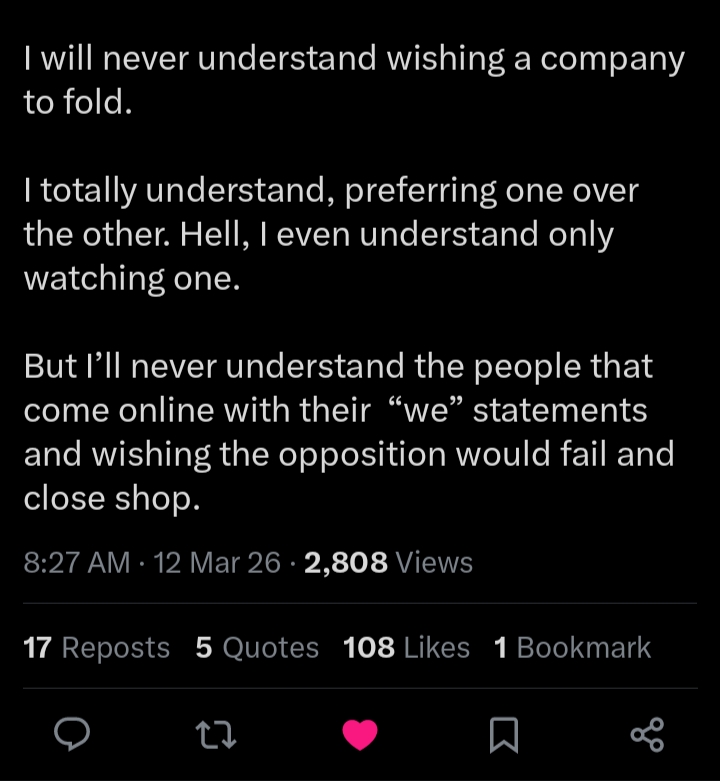The image size is (720, 781).
Task: Open the 5 Quotes list
Action: 257,648
